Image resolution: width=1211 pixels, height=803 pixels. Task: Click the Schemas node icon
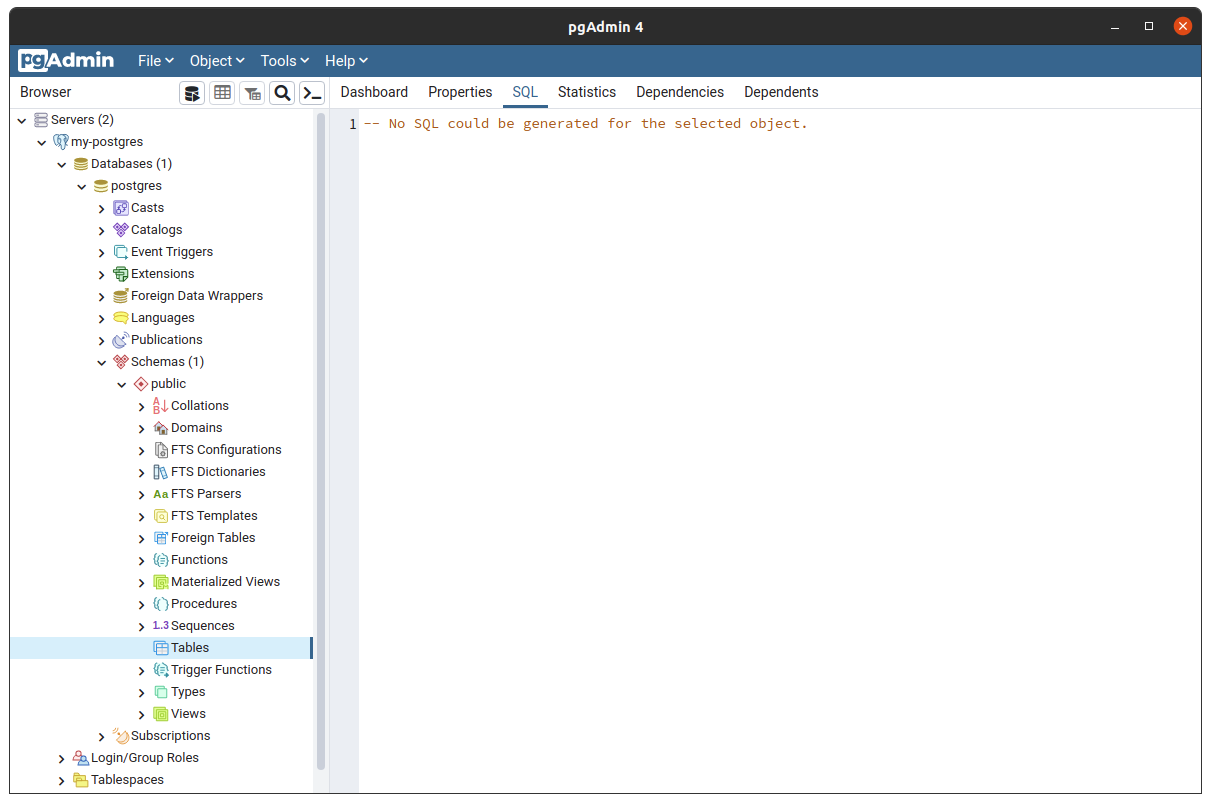coord(121,362)
